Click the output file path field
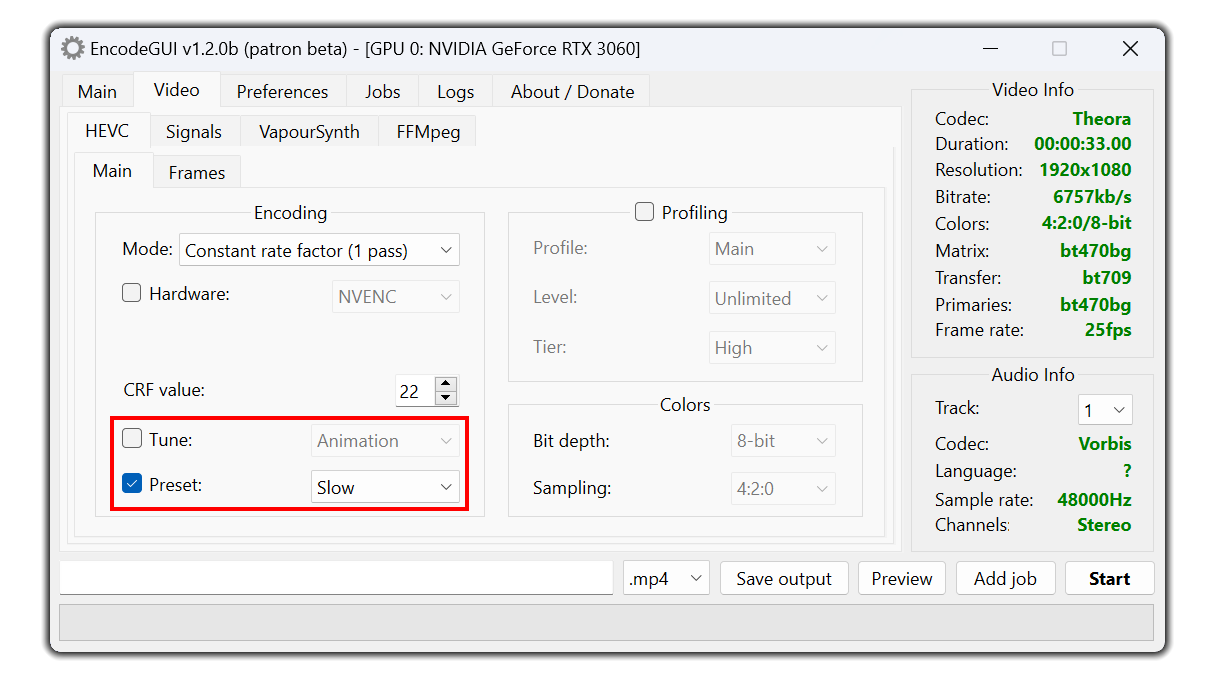The image size is (1215, 680). click(336, 578)
